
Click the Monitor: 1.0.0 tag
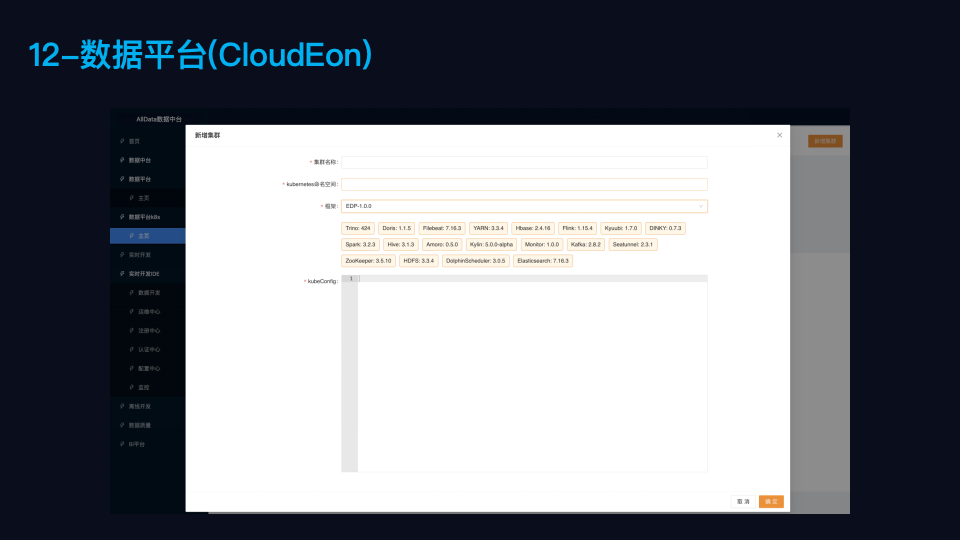(x=542, y=245)
